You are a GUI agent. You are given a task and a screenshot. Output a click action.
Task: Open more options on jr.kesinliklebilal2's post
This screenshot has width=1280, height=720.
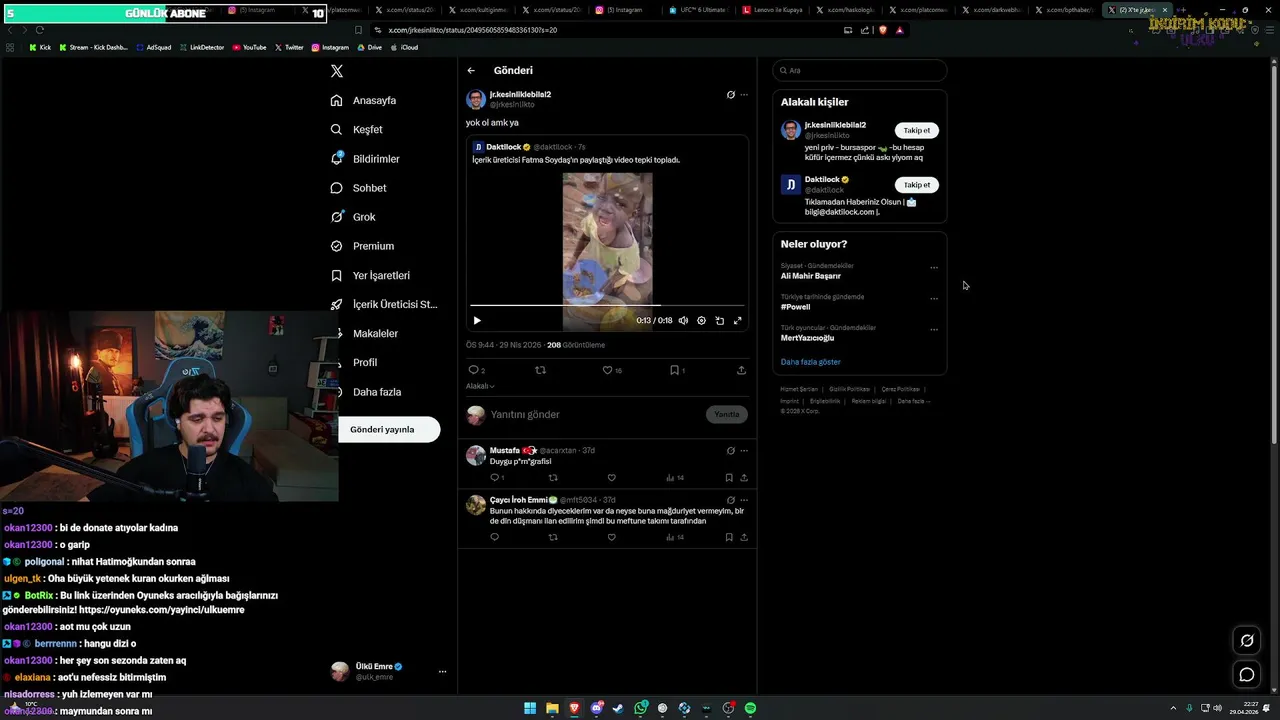pos(744,95)
